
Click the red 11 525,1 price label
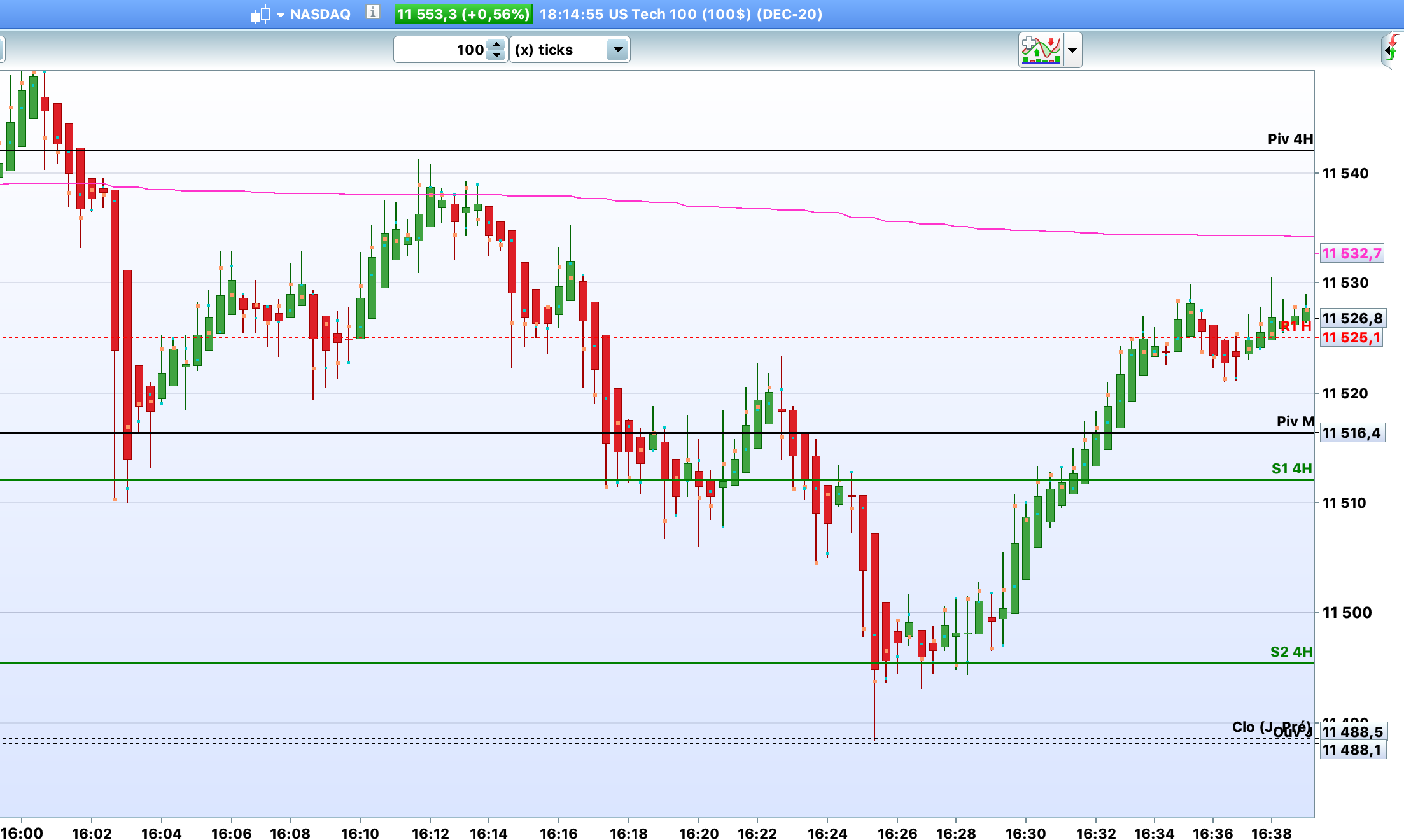[x=1352, y=337]
